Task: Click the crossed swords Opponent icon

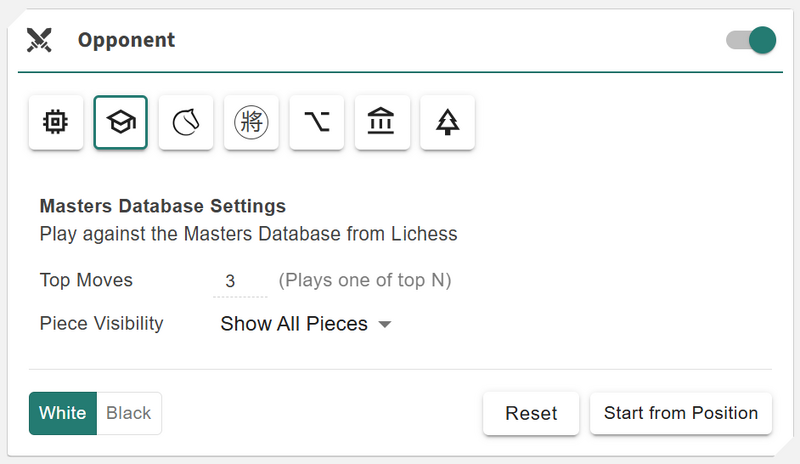Action: 40,40
